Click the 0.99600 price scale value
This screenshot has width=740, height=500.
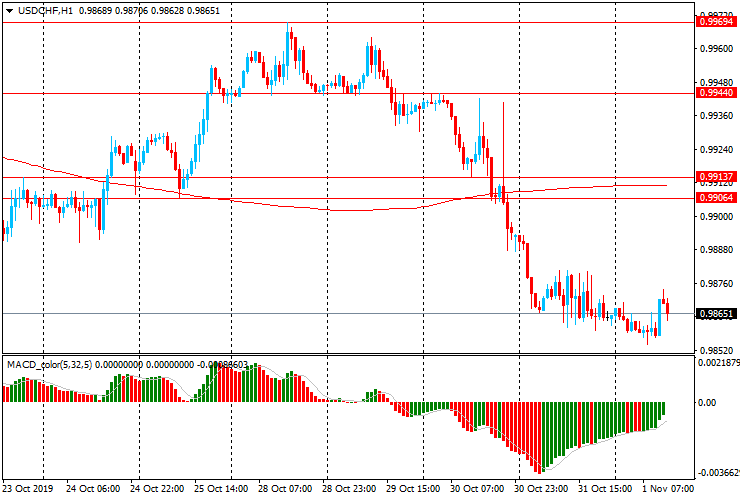click(717, 49)
